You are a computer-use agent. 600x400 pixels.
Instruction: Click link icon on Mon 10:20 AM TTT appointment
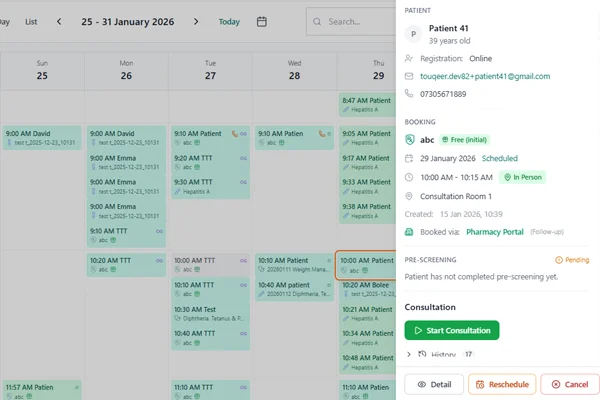point(159,261)
